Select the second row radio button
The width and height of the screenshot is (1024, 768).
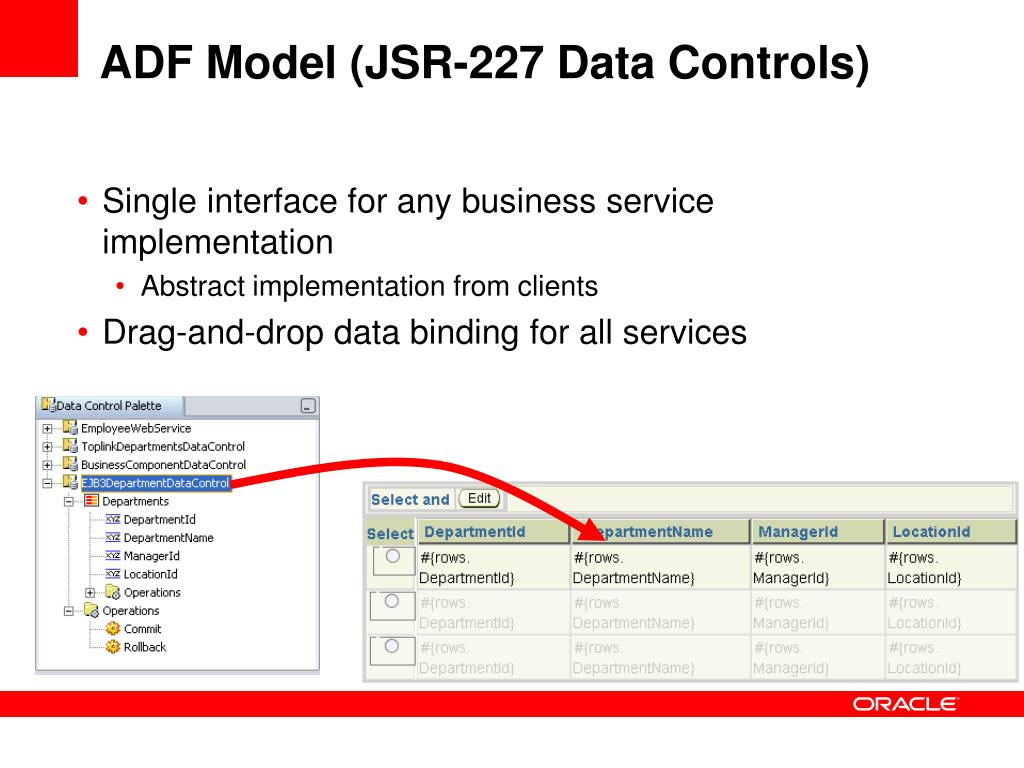tap(392, 601)
